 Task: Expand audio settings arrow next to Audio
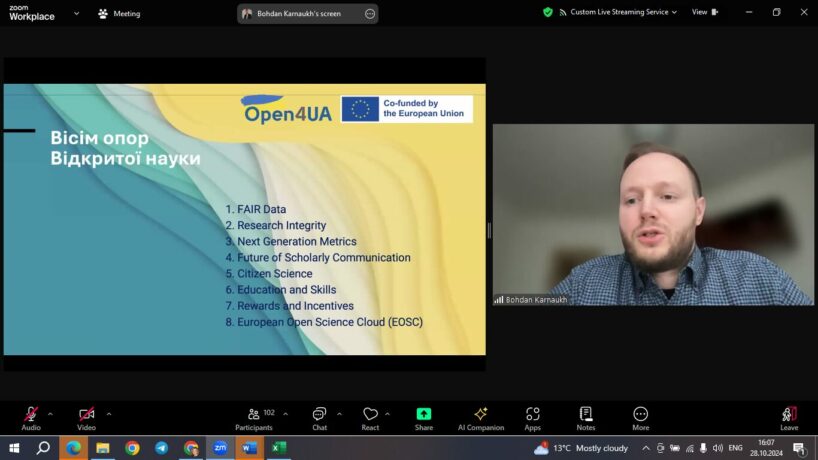(x=50, y=413)
